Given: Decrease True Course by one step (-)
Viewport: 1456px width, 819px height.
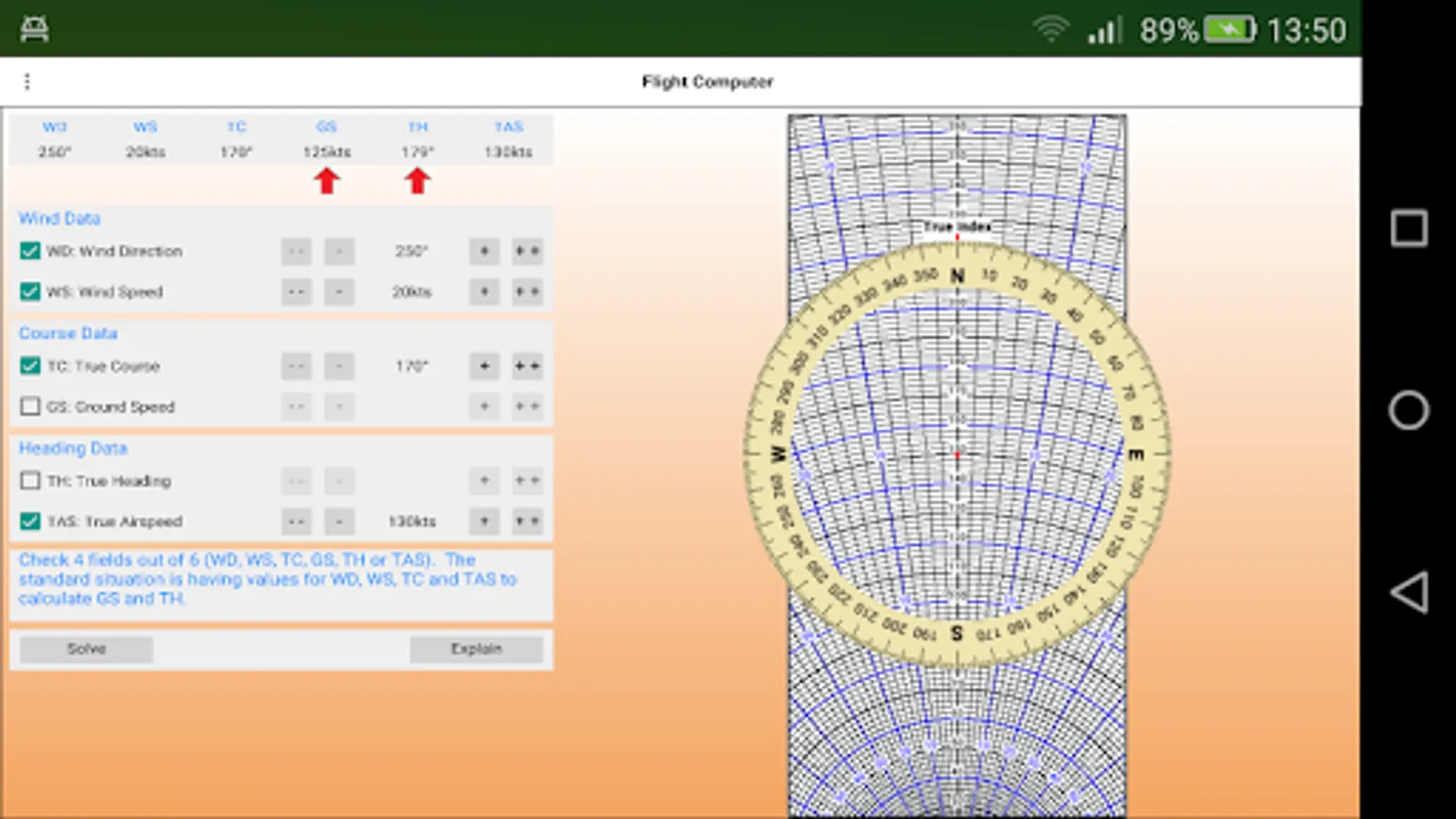Looking at the screenshot, I should 339,366.
